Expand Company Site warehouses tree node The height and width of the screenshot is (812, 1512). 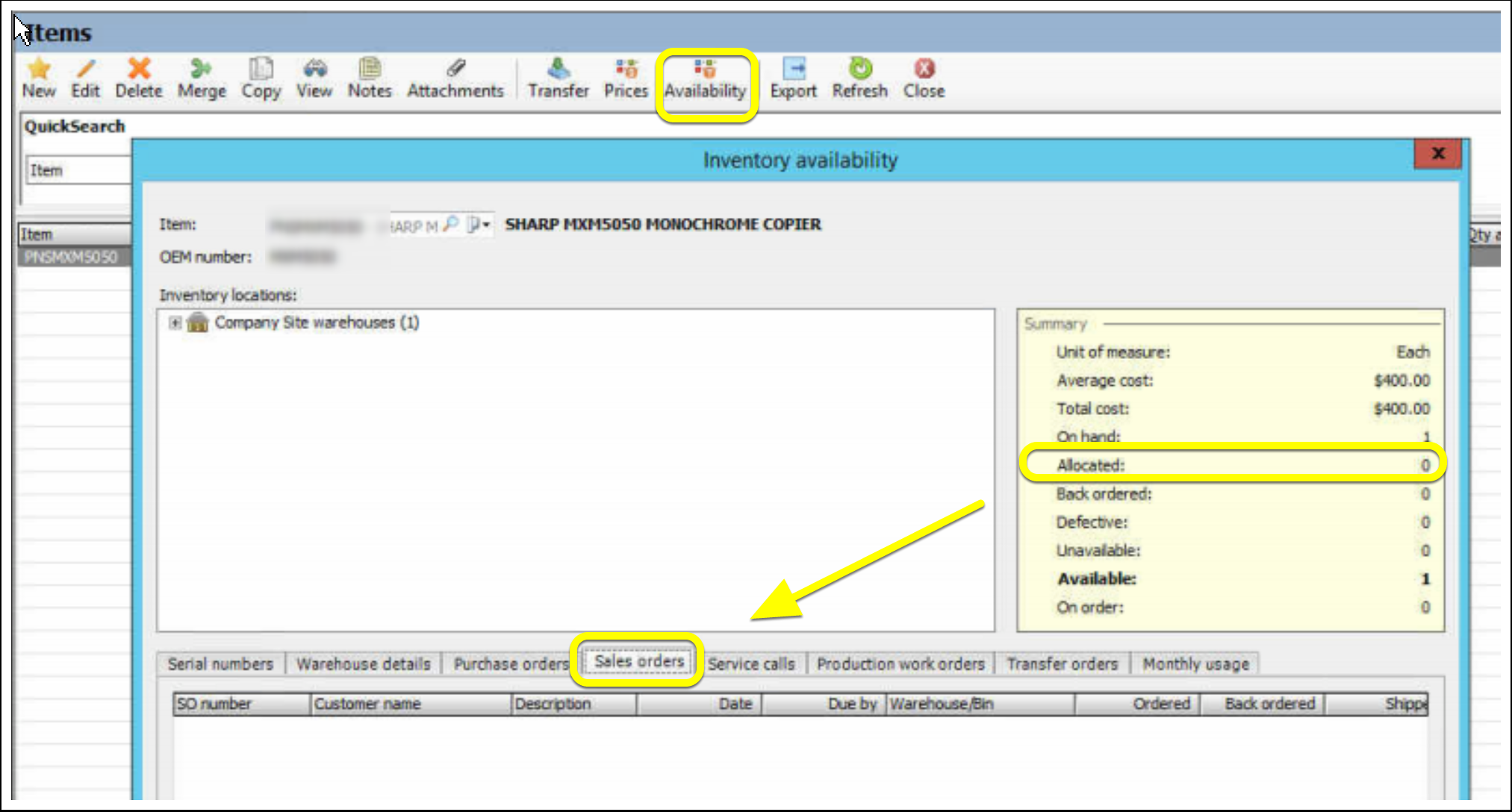tap(175, 322)
